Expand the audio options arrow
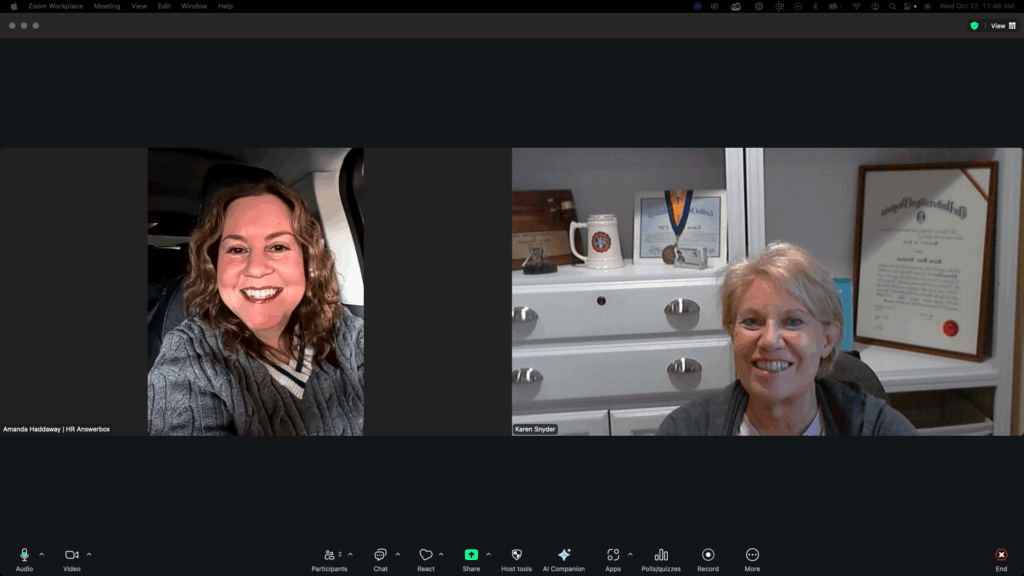1024x576 pixels. click(x=41, y=554)
